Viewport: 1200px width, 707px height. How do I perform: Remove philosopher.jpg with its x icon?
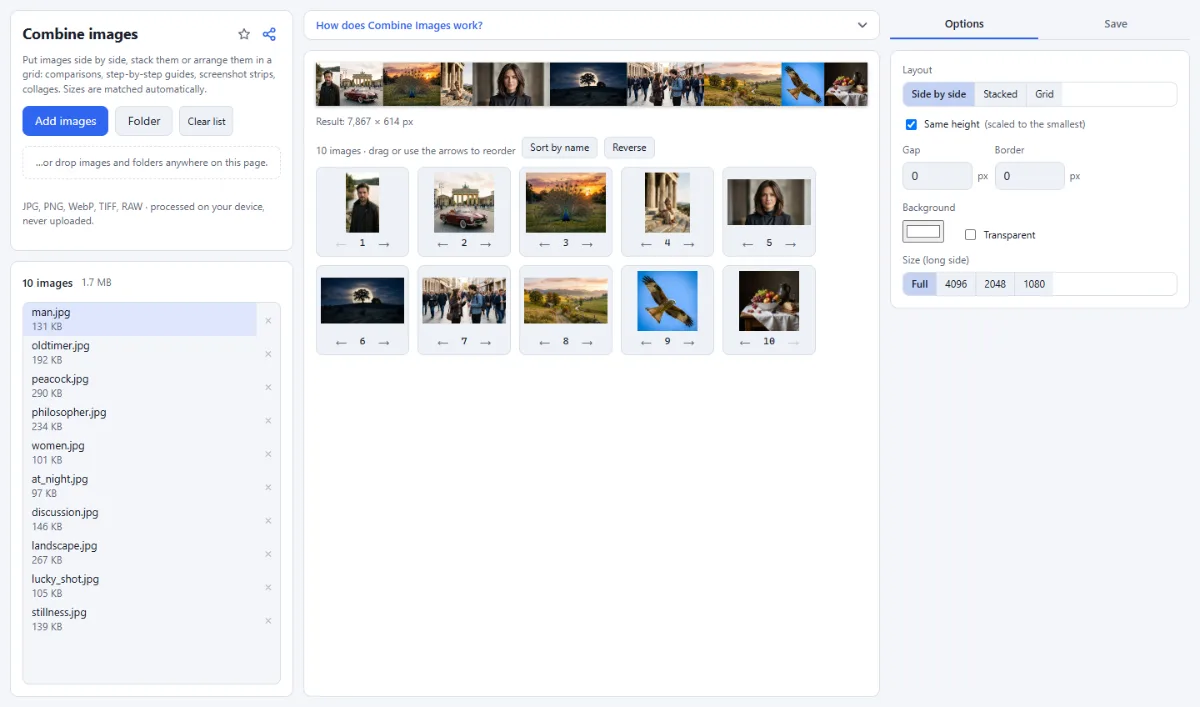coord(268,421)
